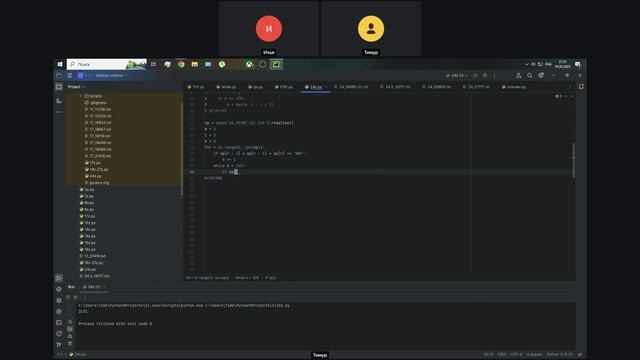Viewport: 640px width, 360px height.
Task: Click the CRLF line separator in status bar
Action: (502, 355)
